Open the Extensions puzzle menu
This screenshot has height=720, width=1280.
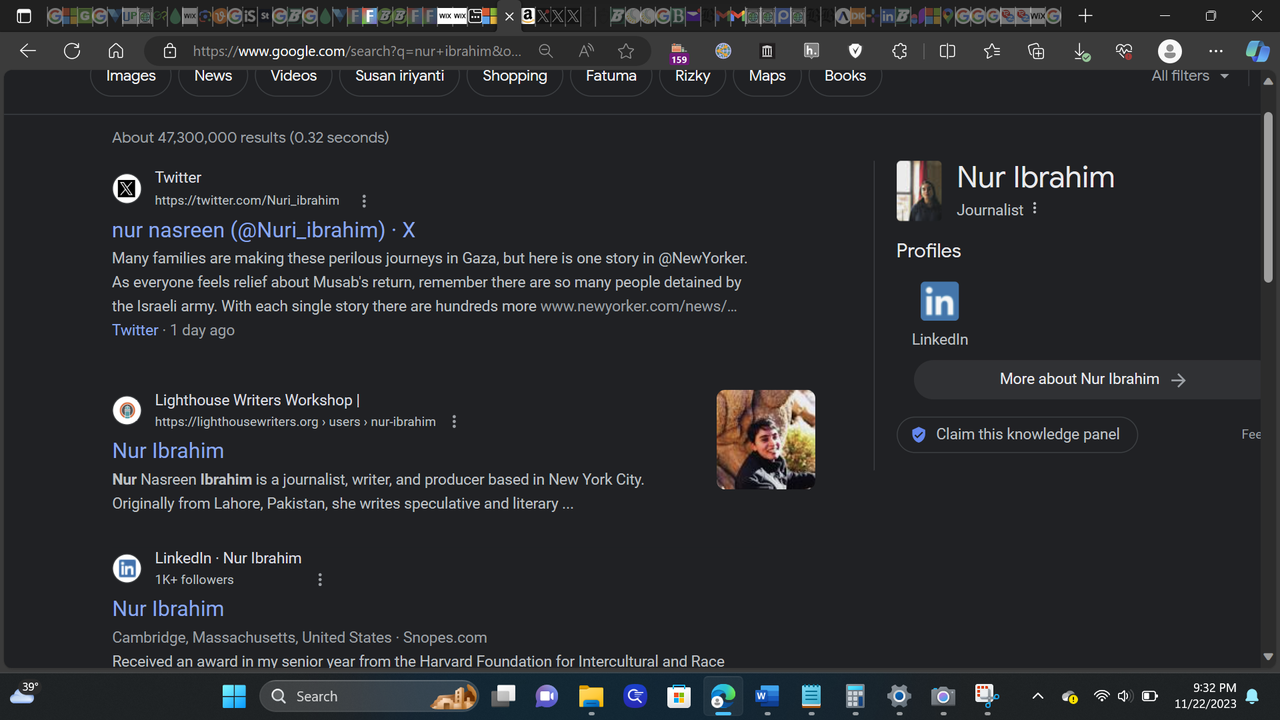click(x=899, y=51)
